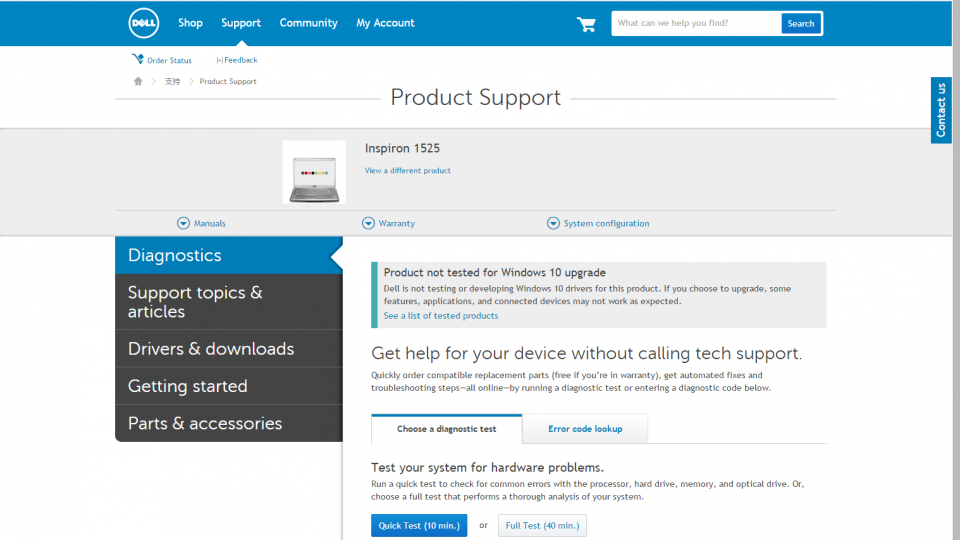960x540 pixels.
Task: Open Drivers & downloads section
Action: (229, 349)
